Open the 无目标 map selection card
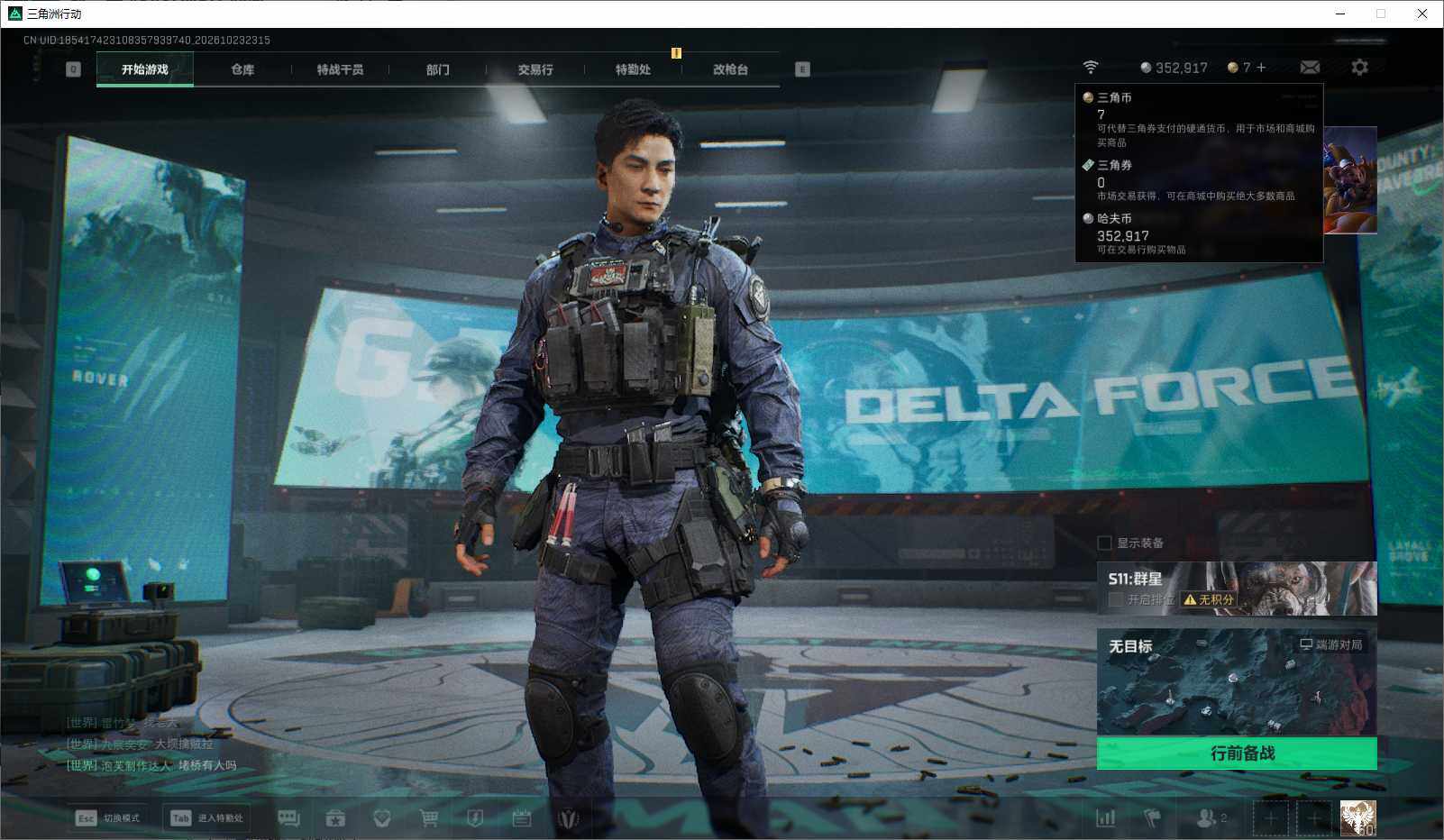 pyautogui.click(x=1237, y=682)
